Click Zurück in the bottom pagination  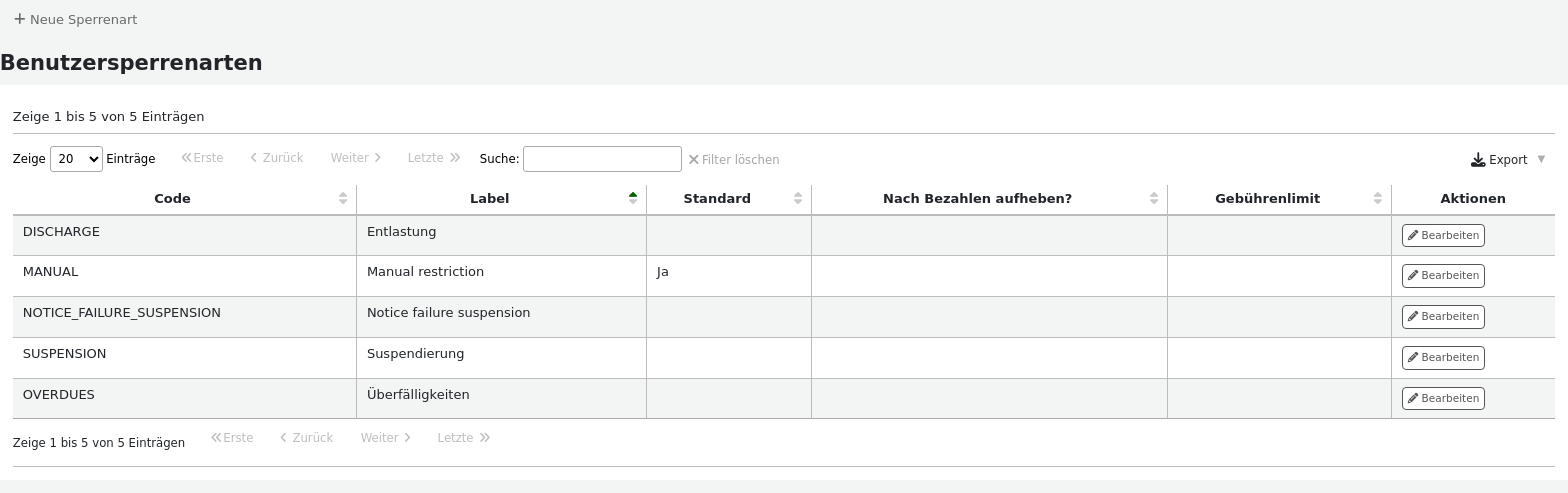pyautogui.click(x=305, y=438)
